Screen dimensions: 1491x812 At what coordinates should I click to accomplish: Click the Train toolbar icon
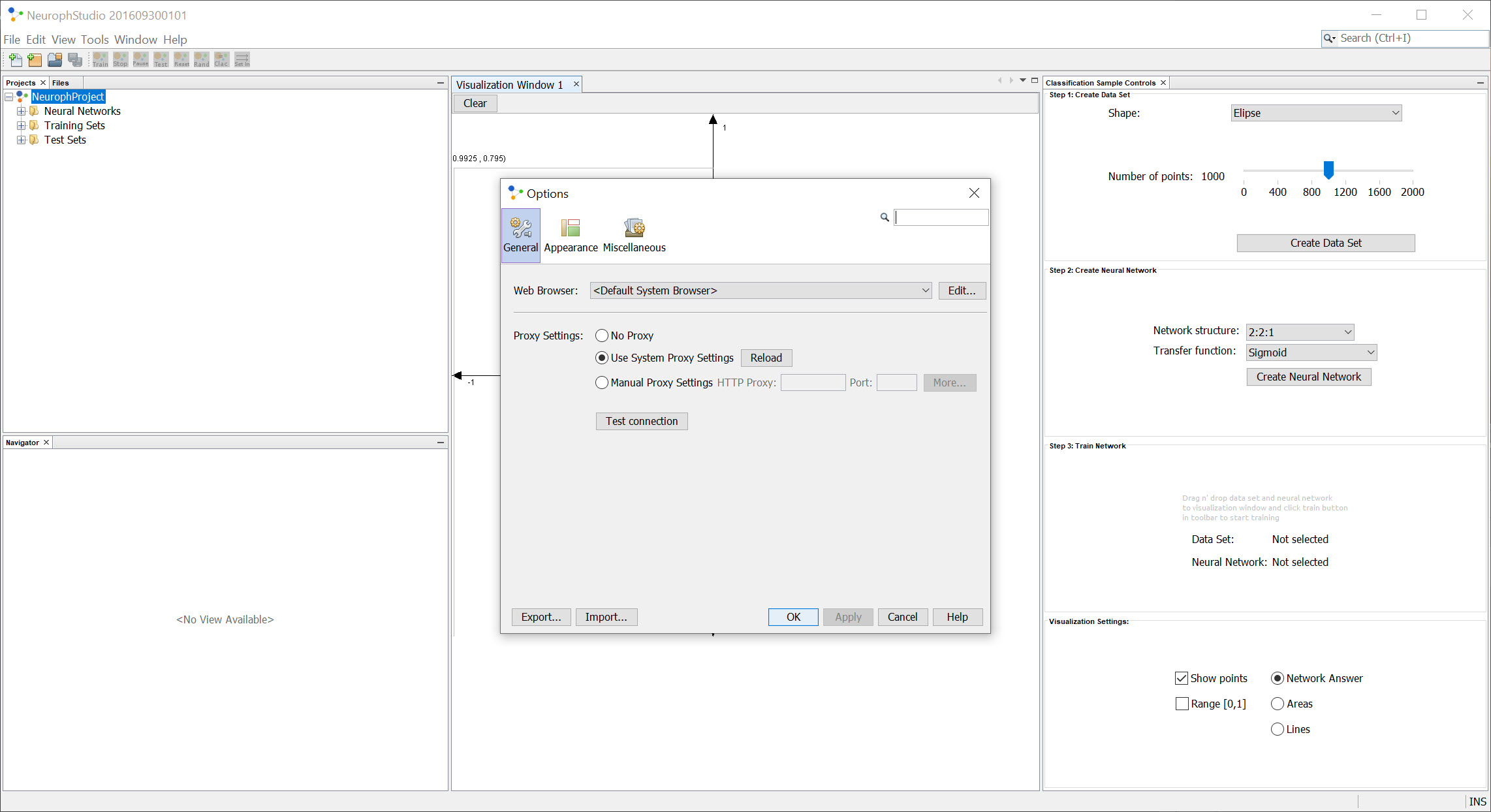pyautogui.click(x=101, y=60)
